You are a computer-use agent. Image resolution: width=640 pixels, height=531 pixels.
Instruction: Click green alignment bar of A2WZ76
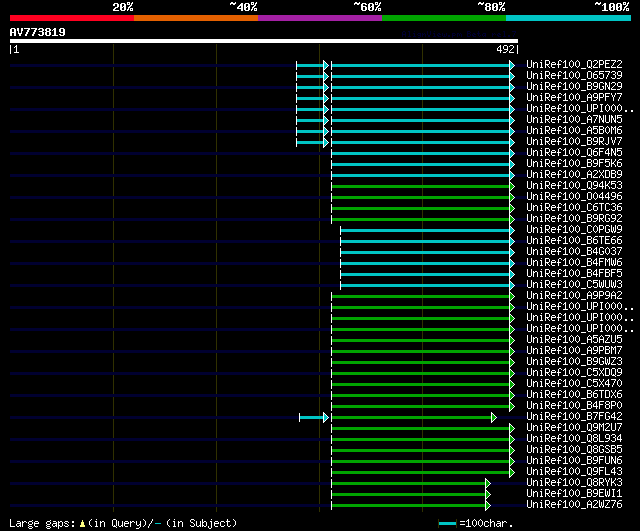pos(409,506)
